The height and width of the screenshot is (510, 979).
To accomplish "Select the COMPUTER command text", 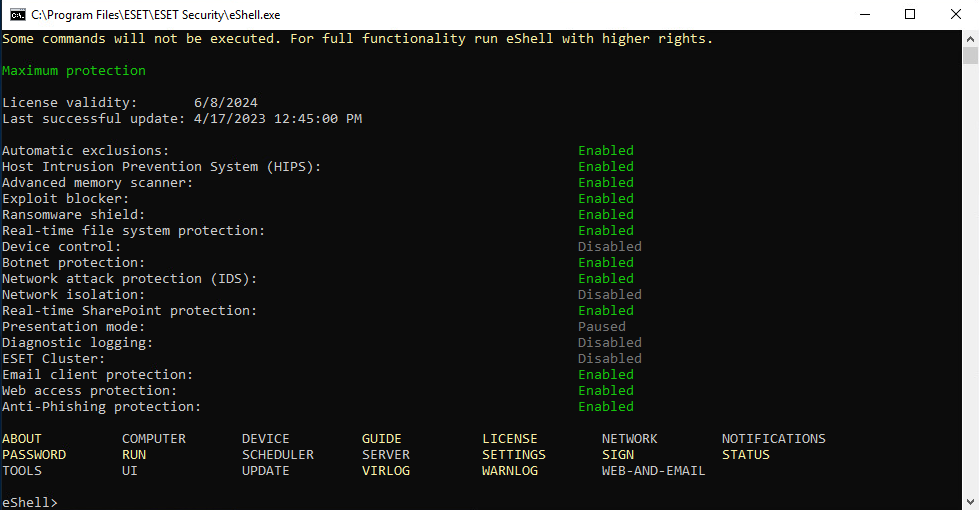I will [154, 439].
